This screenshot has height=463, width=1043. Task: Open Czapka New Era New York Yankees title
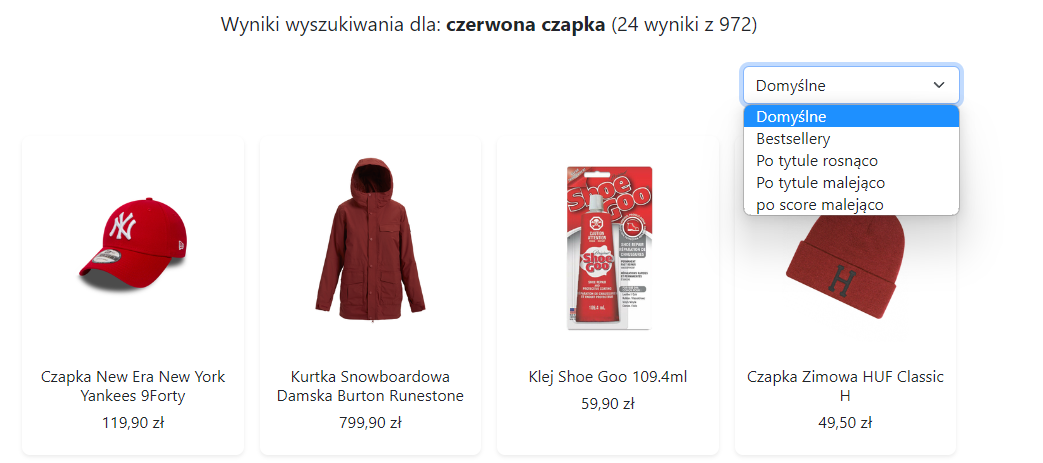pos(133,386)
